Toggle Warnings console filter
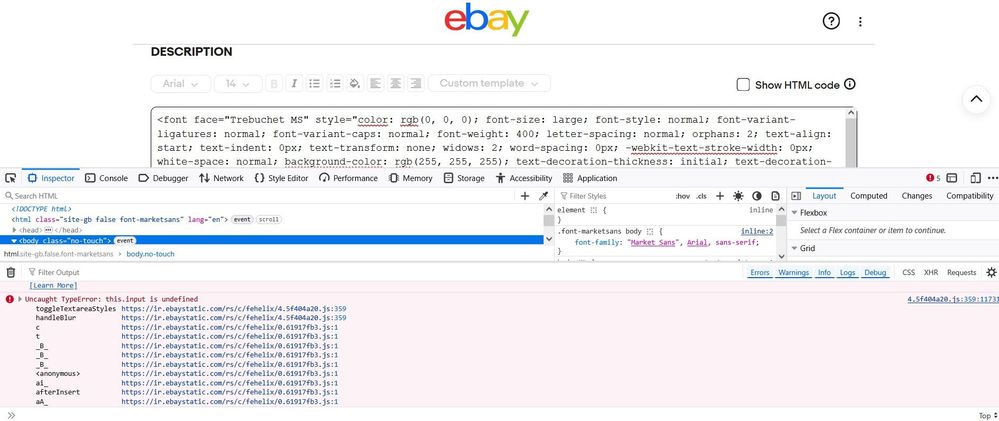Image resolution: width=999 pixels, height=421 pixels. point(793,273)
